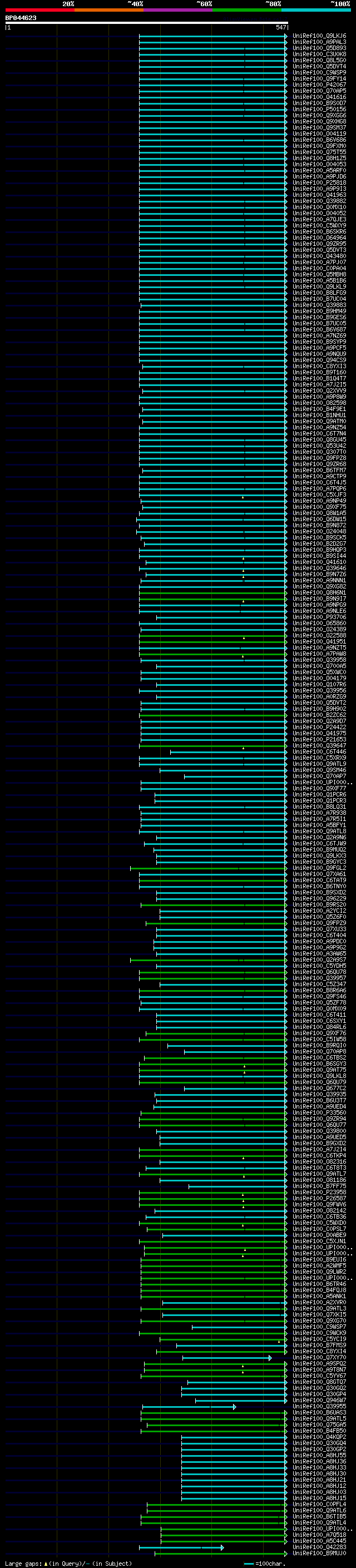Select label UniRef100_A5B1B6
Viewport: 356px width, 1568px height.
tap(319, 280)
